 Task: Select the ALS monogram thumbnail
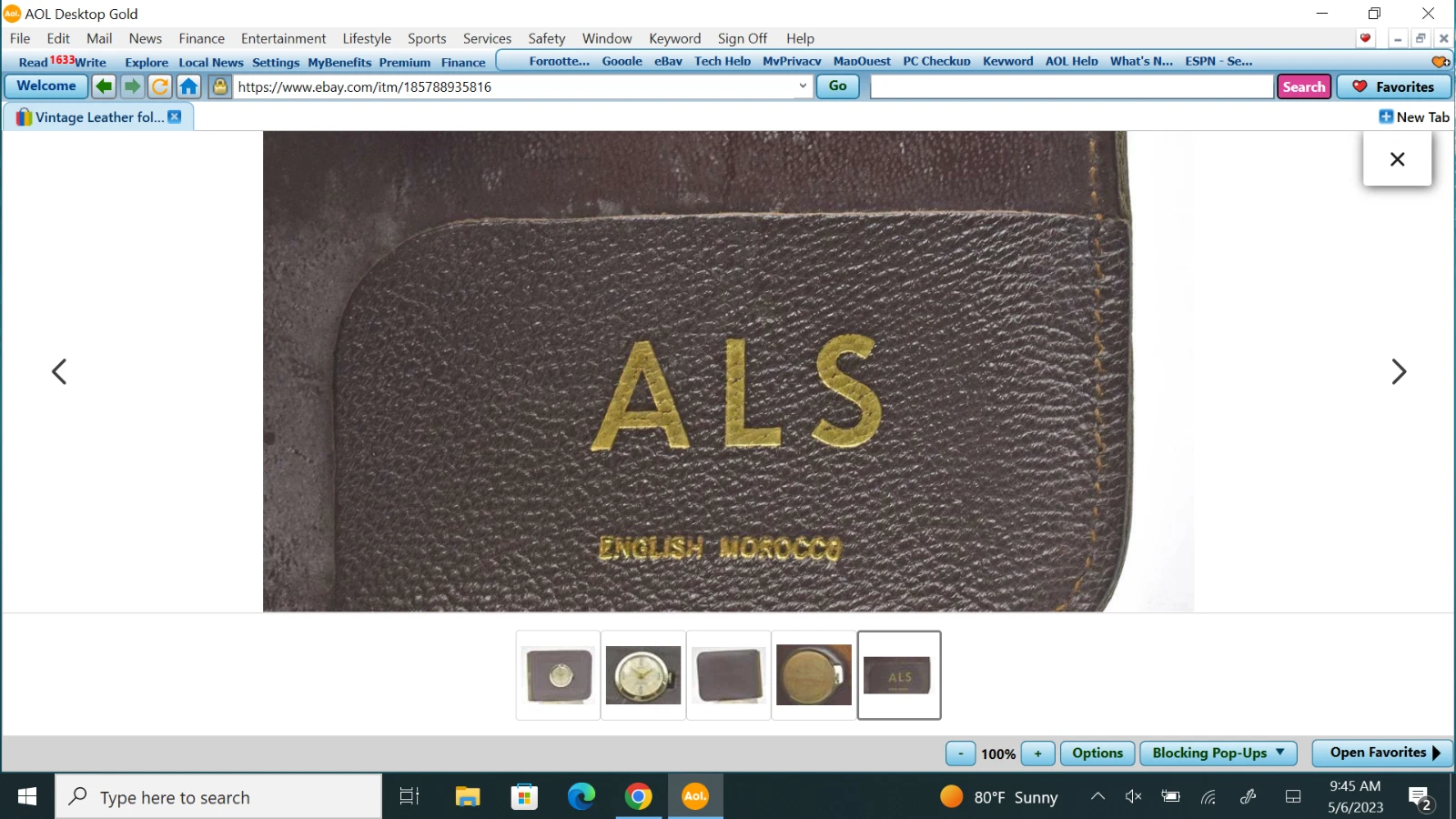click(899, 675)
